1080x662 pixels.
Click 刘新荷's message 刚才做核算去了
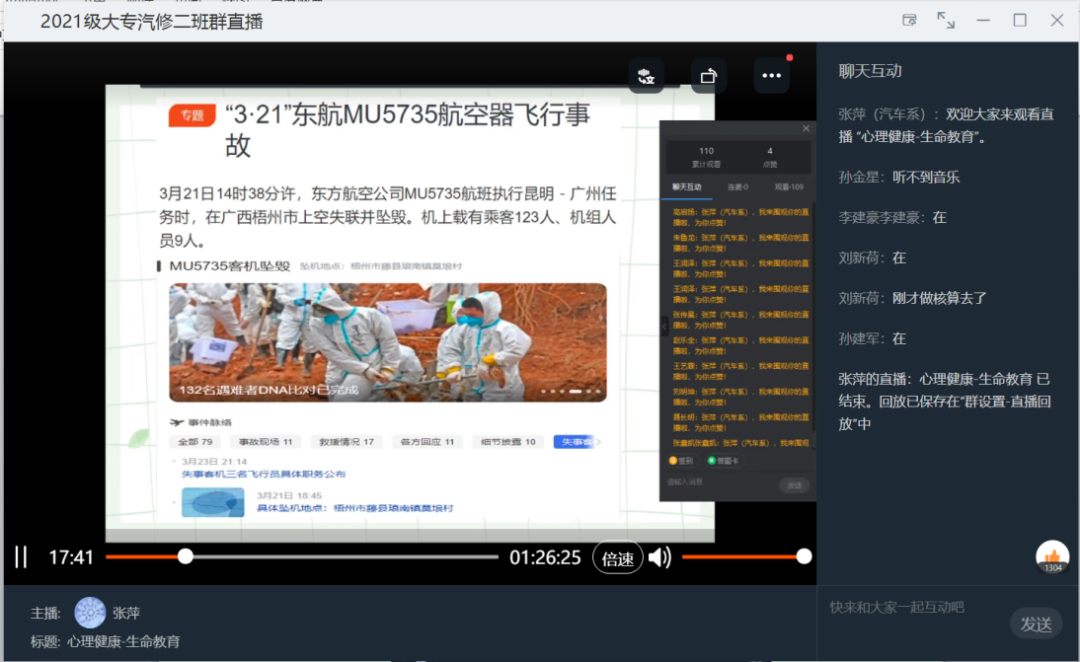[939, 298]
